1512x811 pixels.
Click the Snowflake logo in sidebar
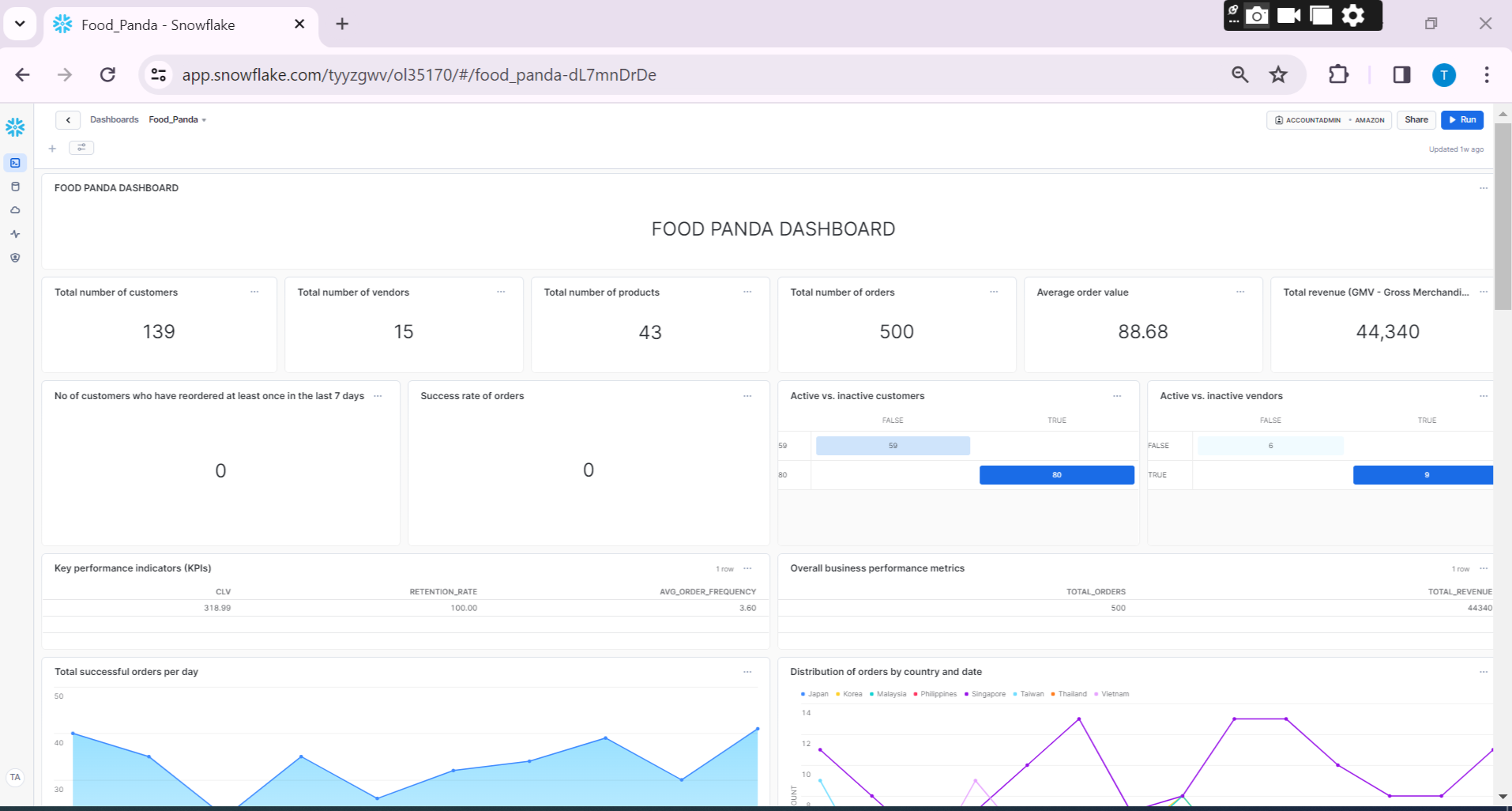tap(15, 127)
